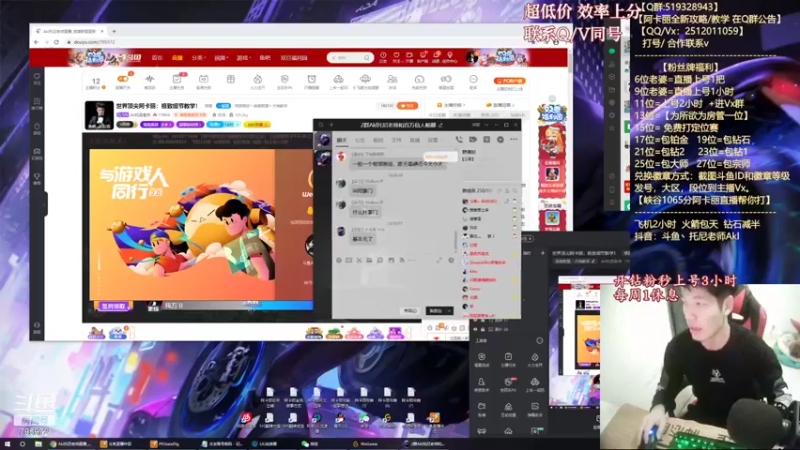
Task: Open the Windows Start button
Action: pyautogui.click(x=7, y=444)
